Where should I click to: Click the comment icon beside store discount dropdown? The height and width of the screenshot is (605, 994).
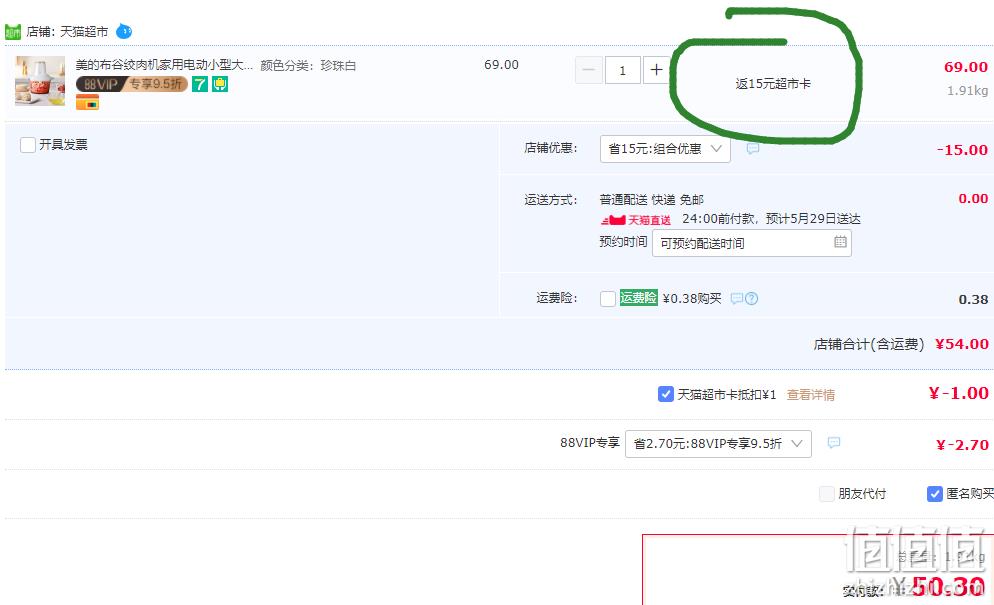click(752, 148)
